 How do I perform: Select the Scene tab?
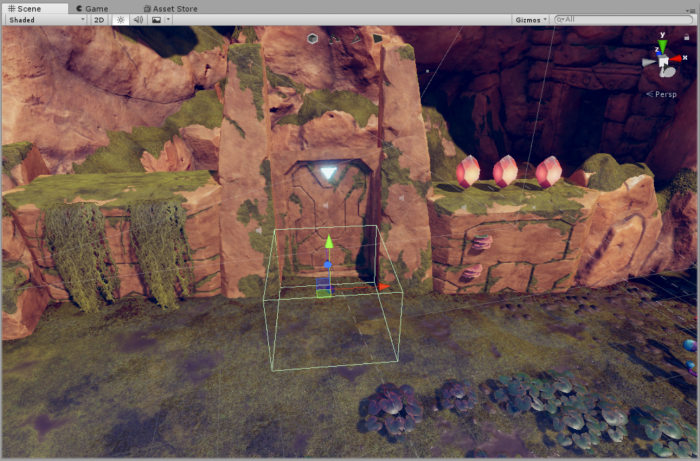coord(25,8)
